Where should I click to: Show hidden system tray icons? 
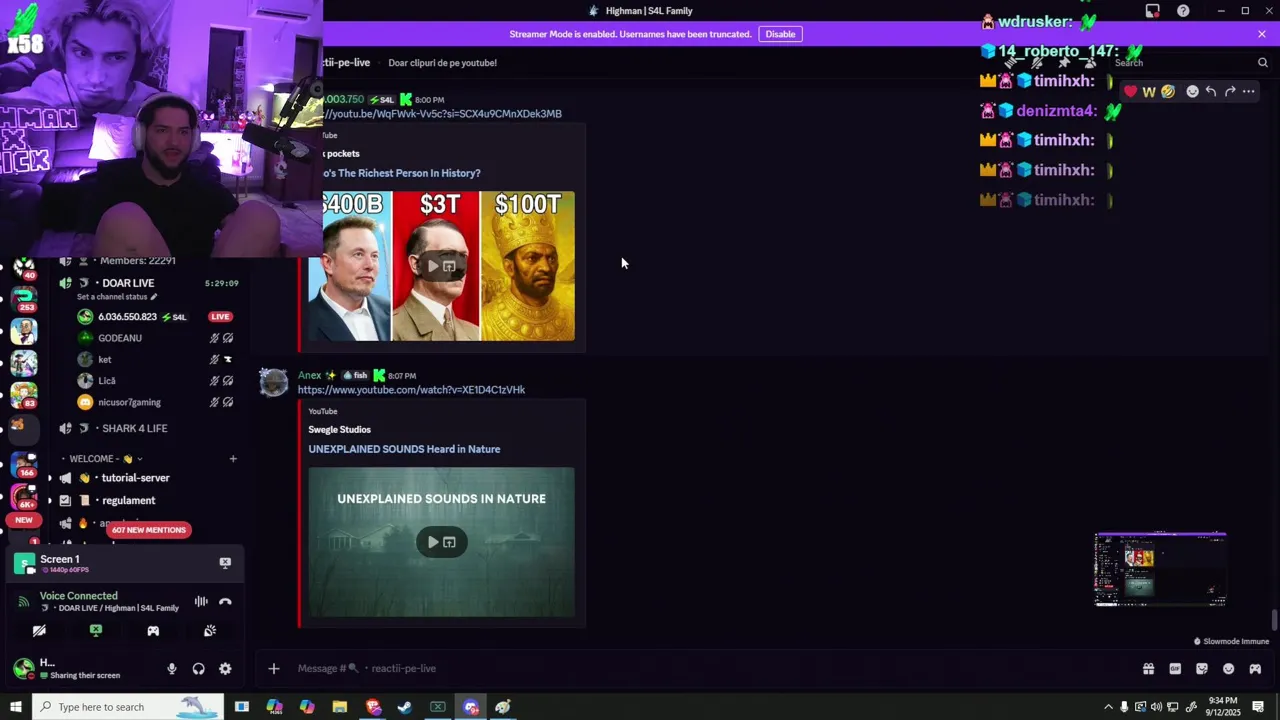click(x=1108, y=707)
